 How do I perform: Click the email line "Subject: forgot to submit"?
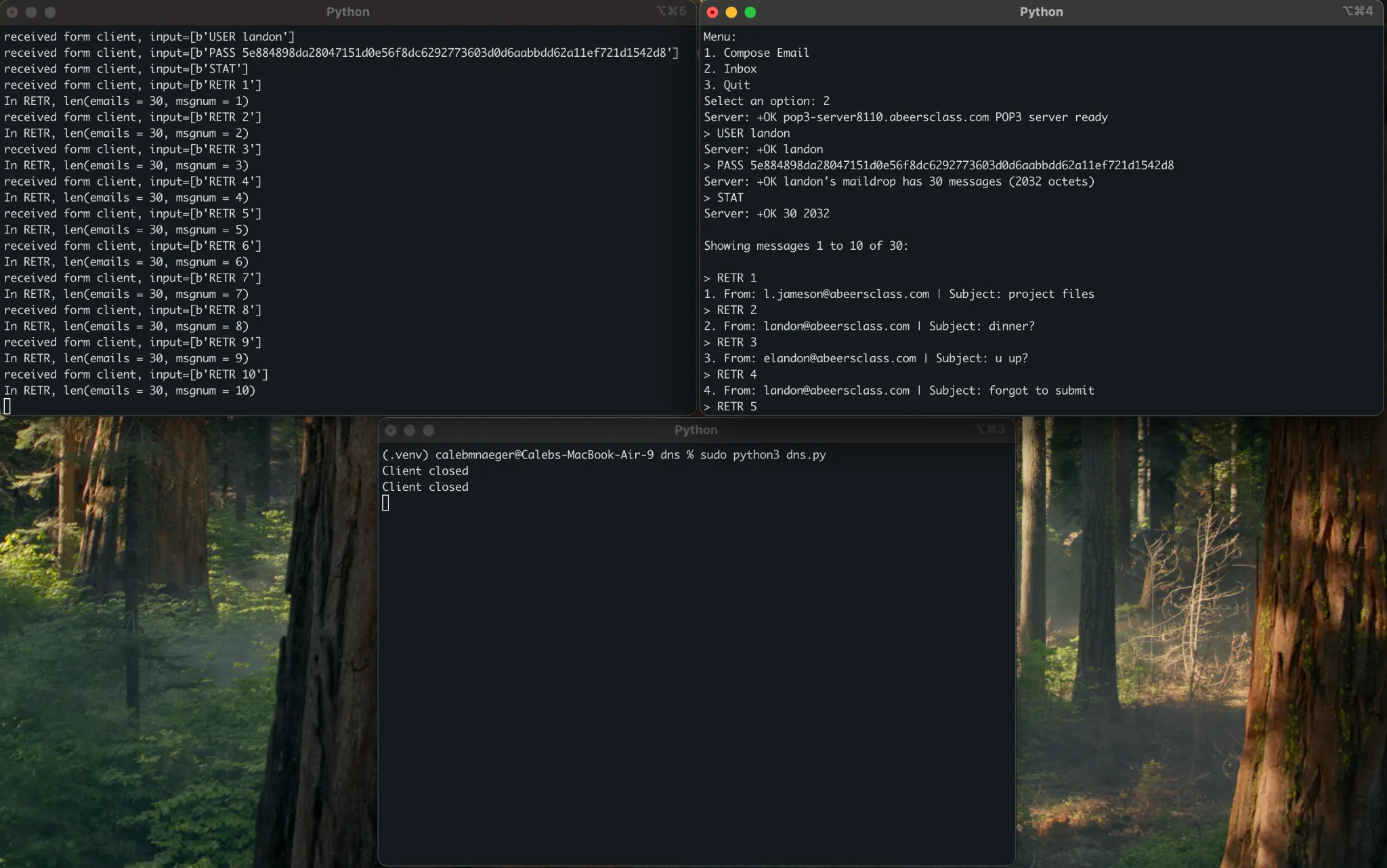pos(899,391)
